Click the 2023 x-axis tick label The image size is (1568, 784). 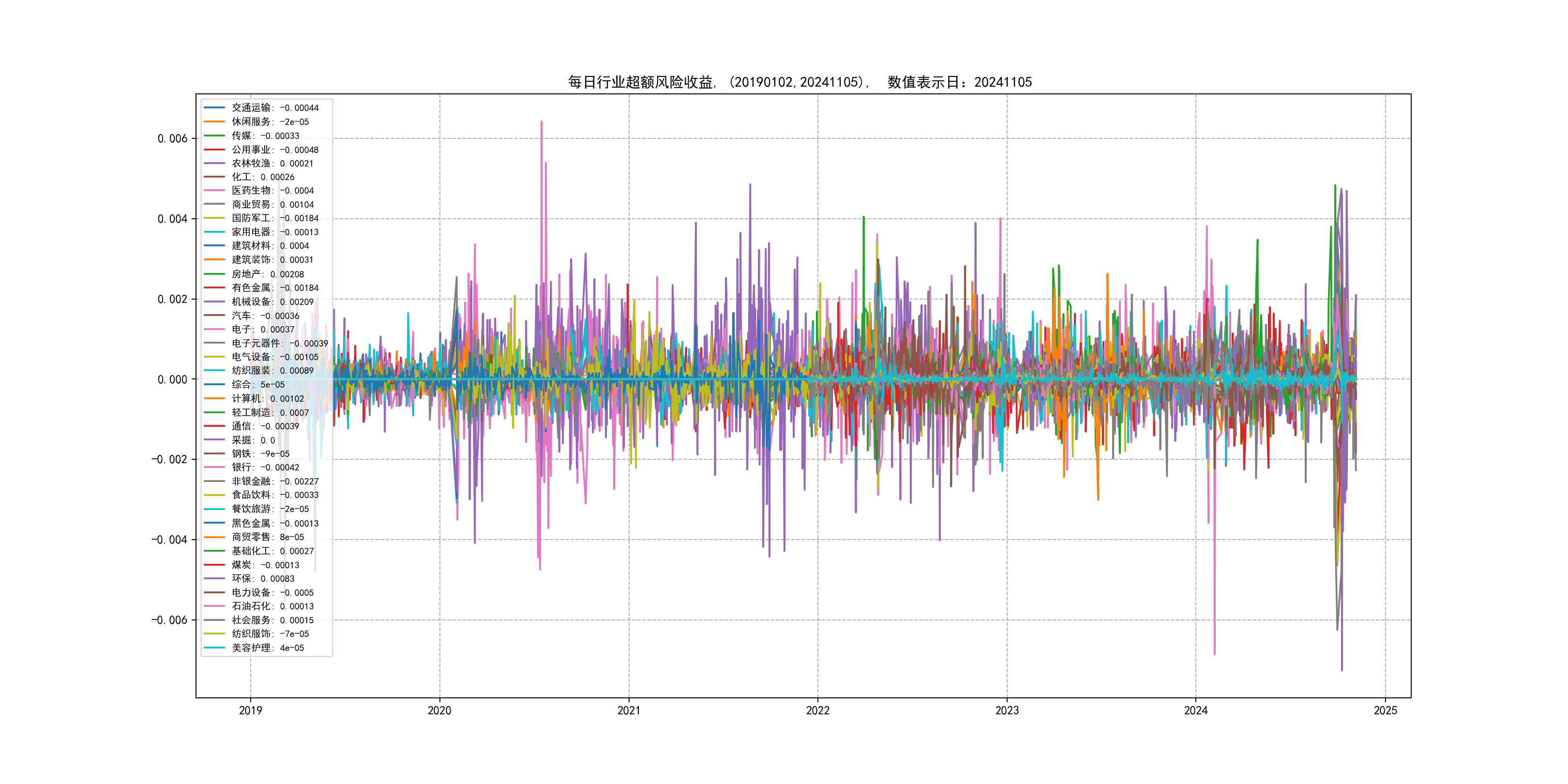[1007, 710]
